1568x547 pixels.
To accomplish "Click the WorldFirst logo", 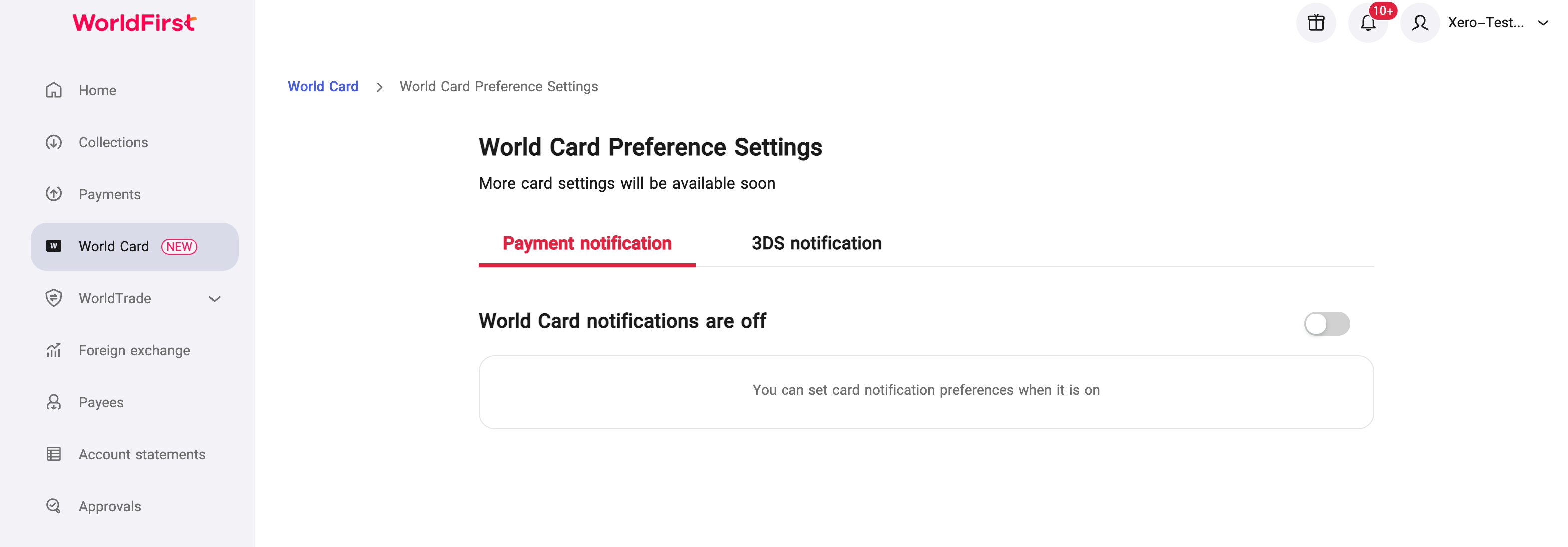I will 134,23.
